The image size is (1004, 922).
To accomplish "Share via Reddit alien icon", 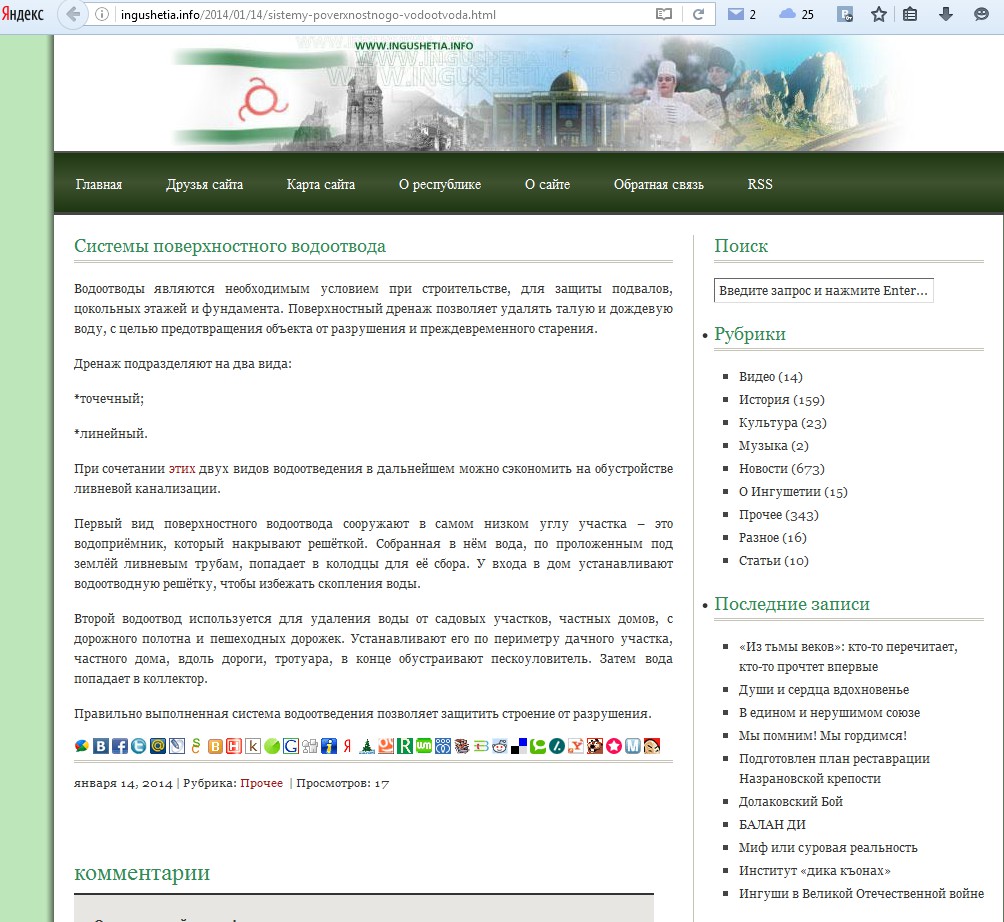I will point(499,746).
